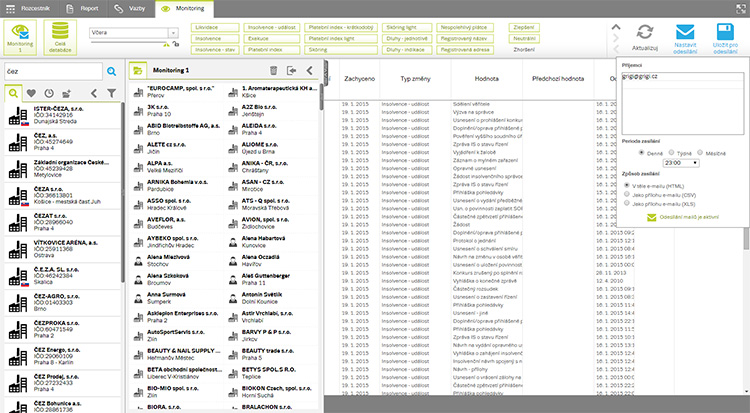Collapse the toolbar with the up chevron
750x413 pixels.
(616, 27)
